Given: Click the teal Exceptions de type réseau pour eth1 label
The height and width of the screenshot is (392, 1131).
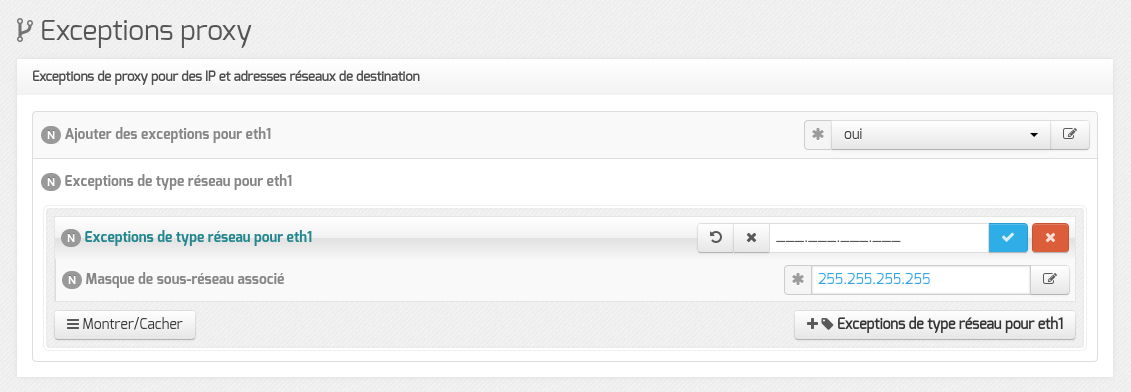Looking at the screenshot, I should pyautogui.click(x=198, y=237).
